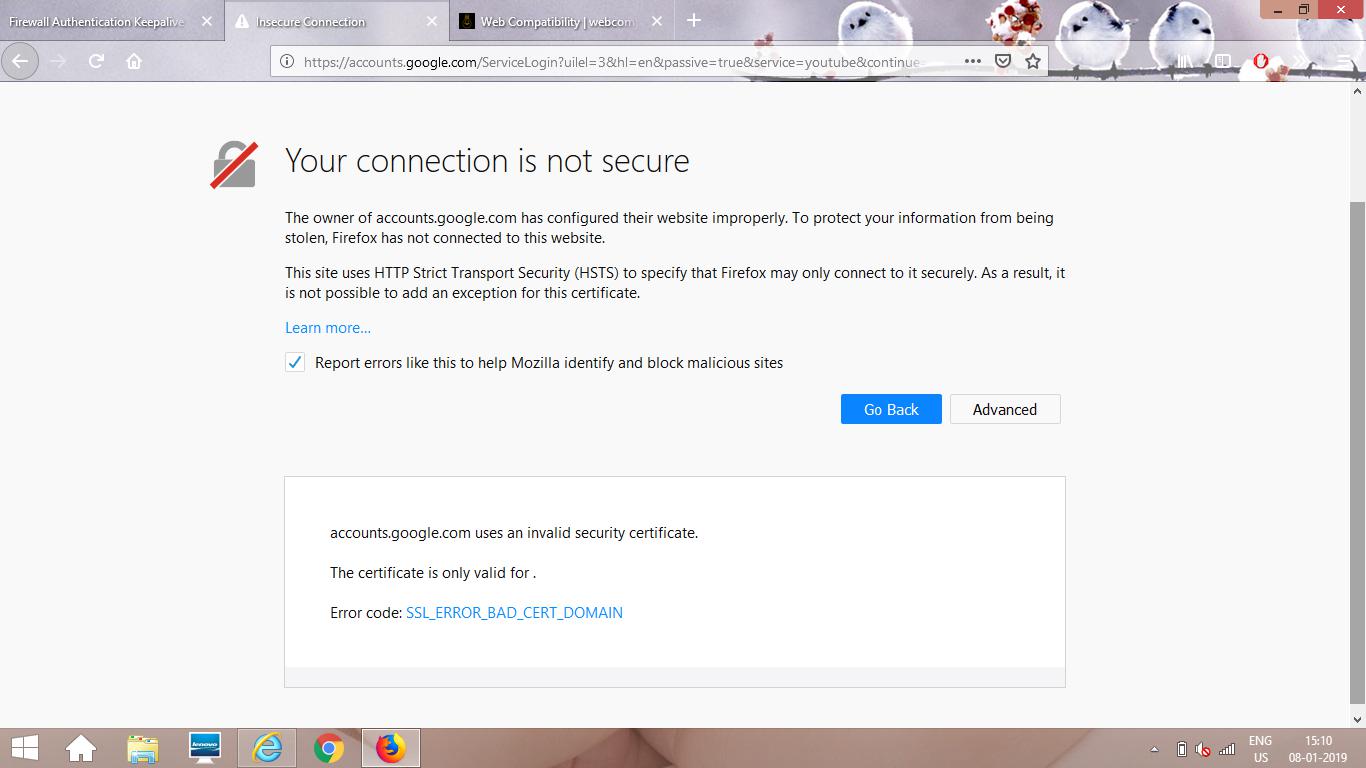Open the Firefox hamburger menu
This screenshot has width=1366, height=768.
(x=1344, y=61)
